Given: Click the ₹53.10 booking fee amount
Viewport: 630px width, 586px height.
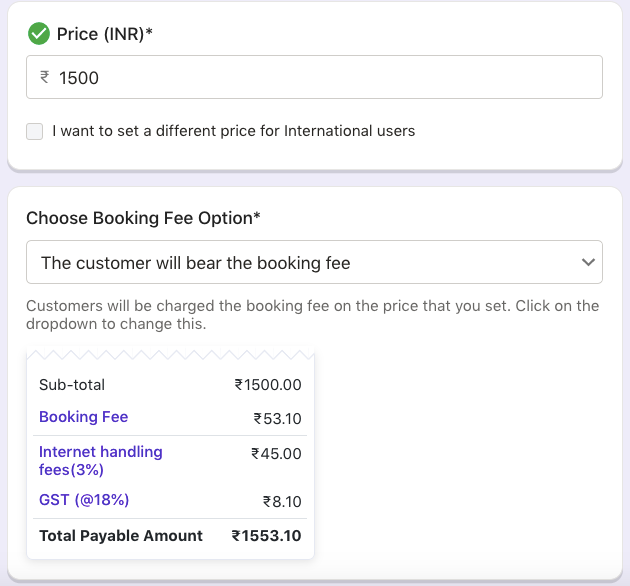Looking at the screenshot, I should pyautogui.click(x=277, y=419).
